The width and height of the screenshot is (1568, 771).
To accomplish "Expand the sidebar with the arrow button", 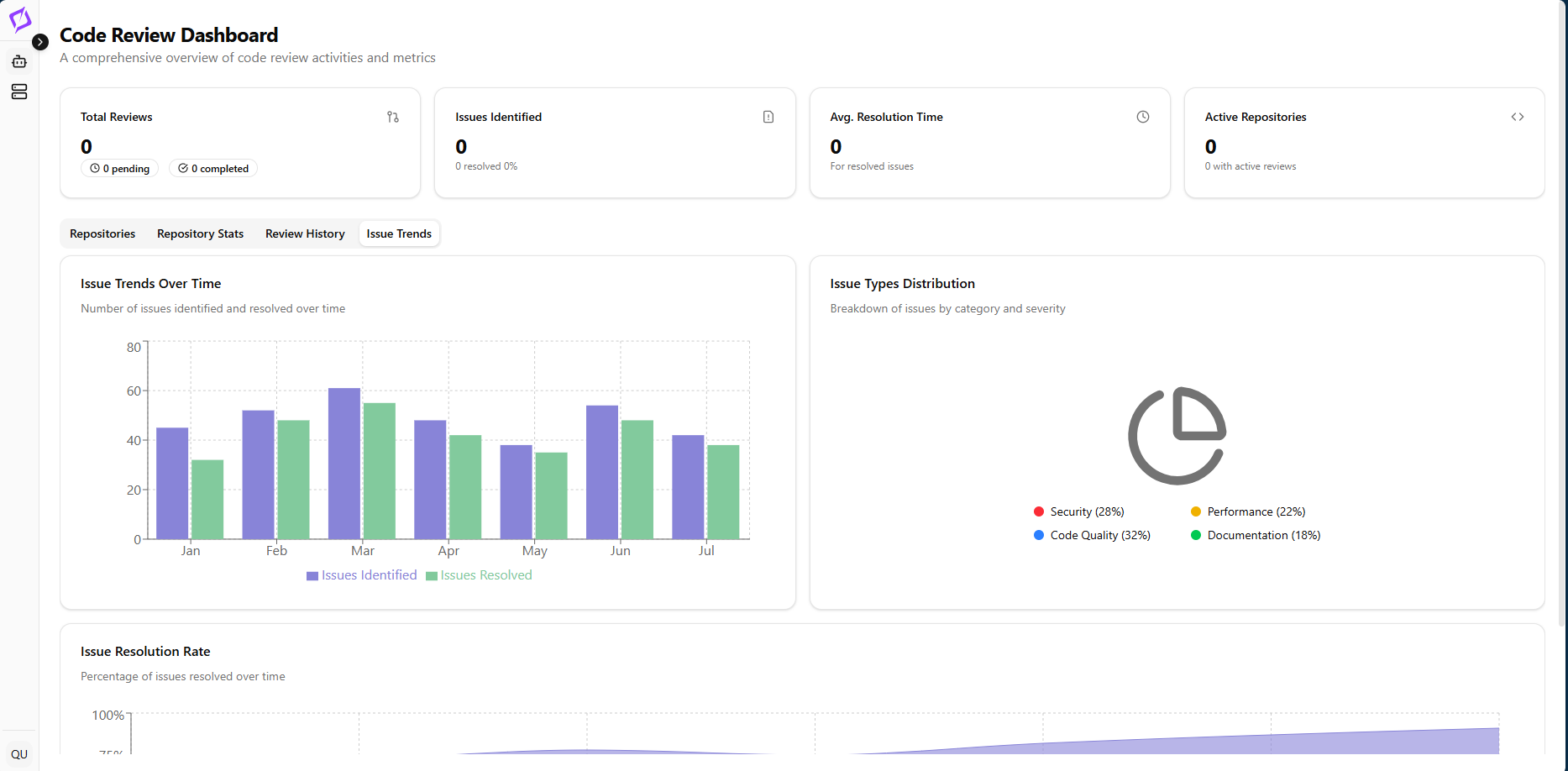I will [x=40, y=42].
